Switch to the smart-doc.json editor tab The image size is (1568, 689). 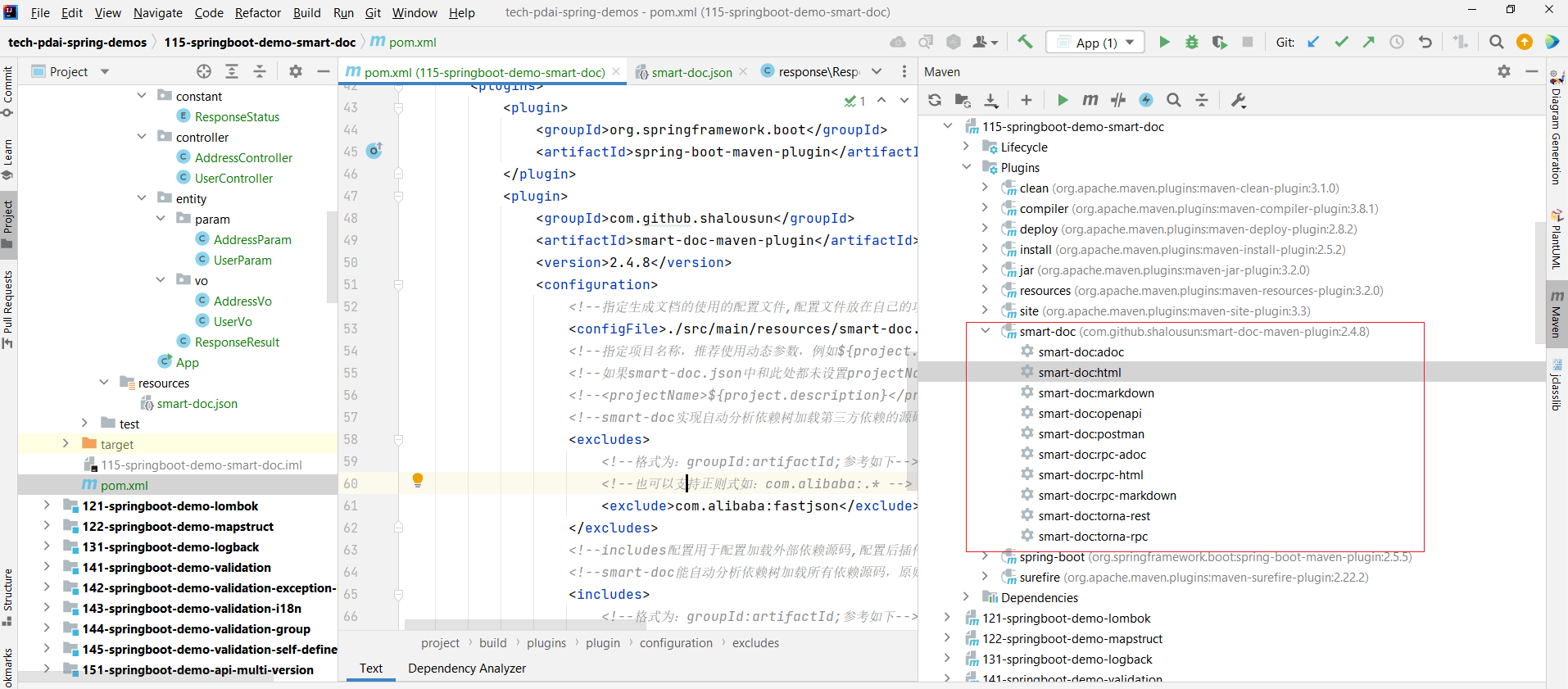pyautogui.click(x=691, y=72)
